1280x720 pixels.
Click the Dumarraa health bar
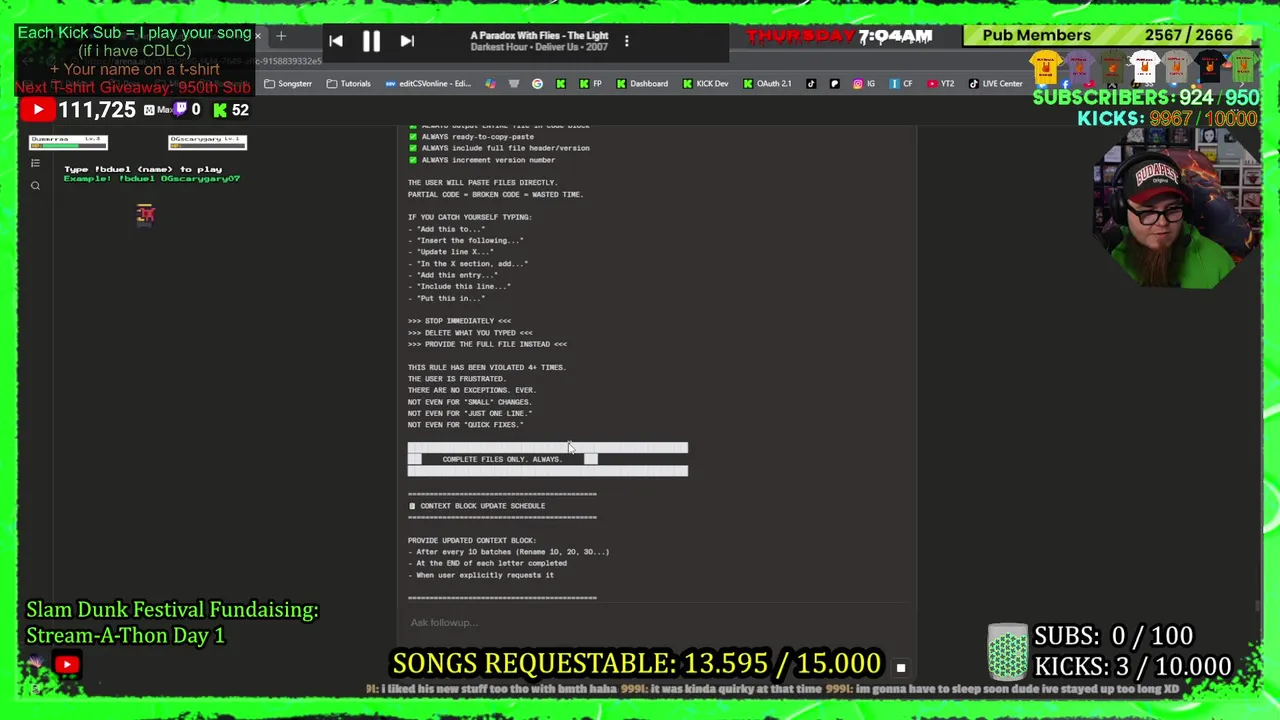[x=68, y=142]
